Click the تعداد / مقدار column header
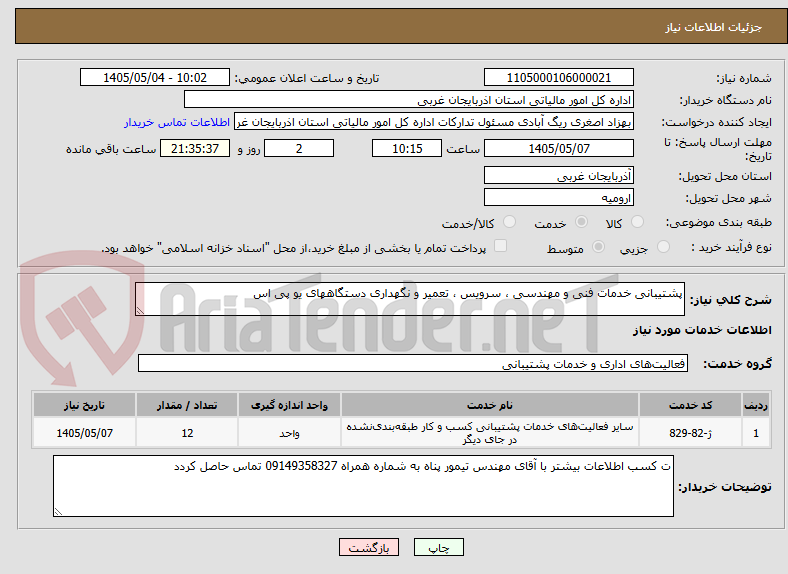Image resolution: width=788 pixels, height=574 pixels. click(x=187, y=405)
